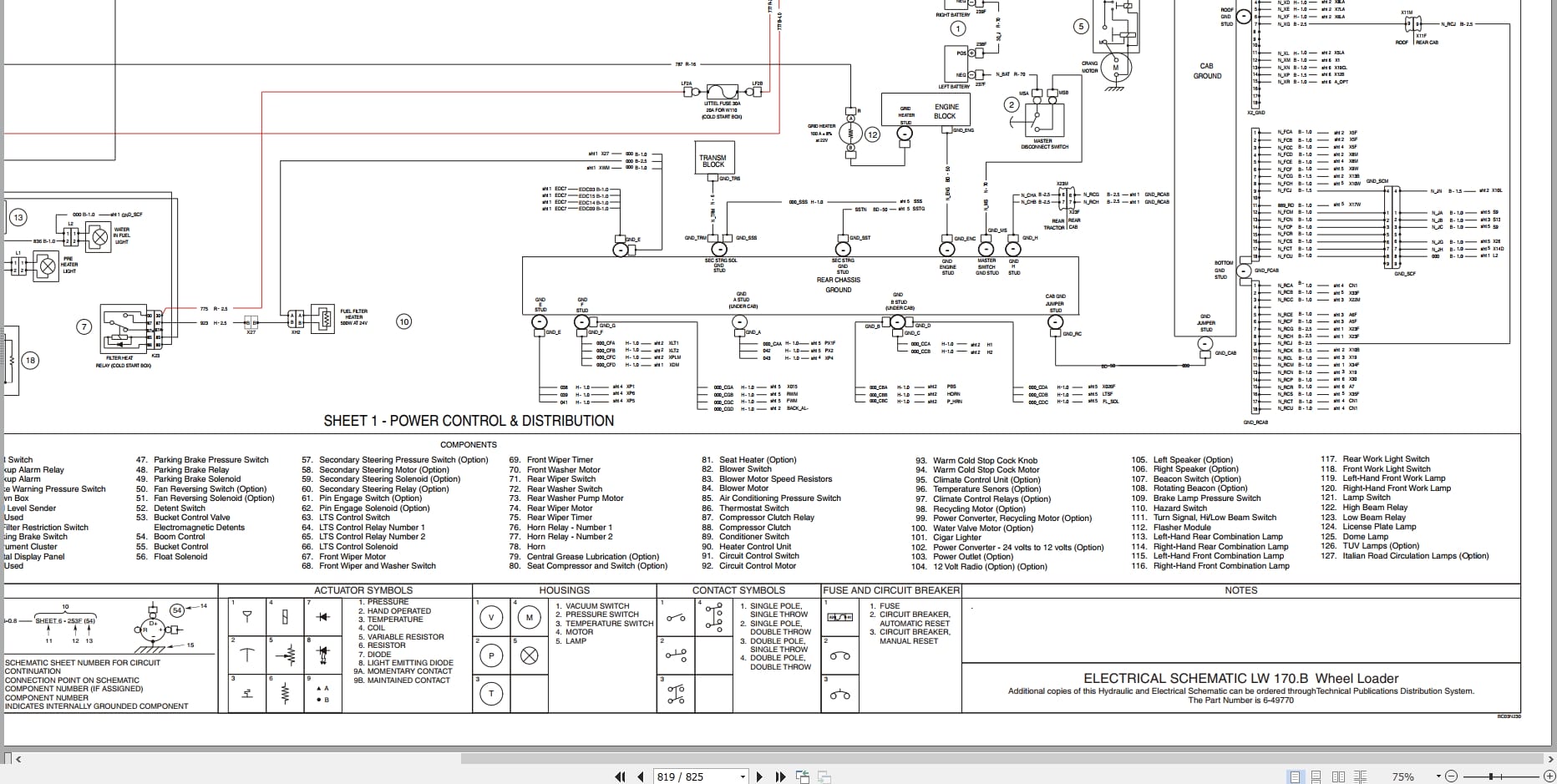
Task: Click the 75% zoom label
Action: pyautogui.click(x=1404, y=776)
